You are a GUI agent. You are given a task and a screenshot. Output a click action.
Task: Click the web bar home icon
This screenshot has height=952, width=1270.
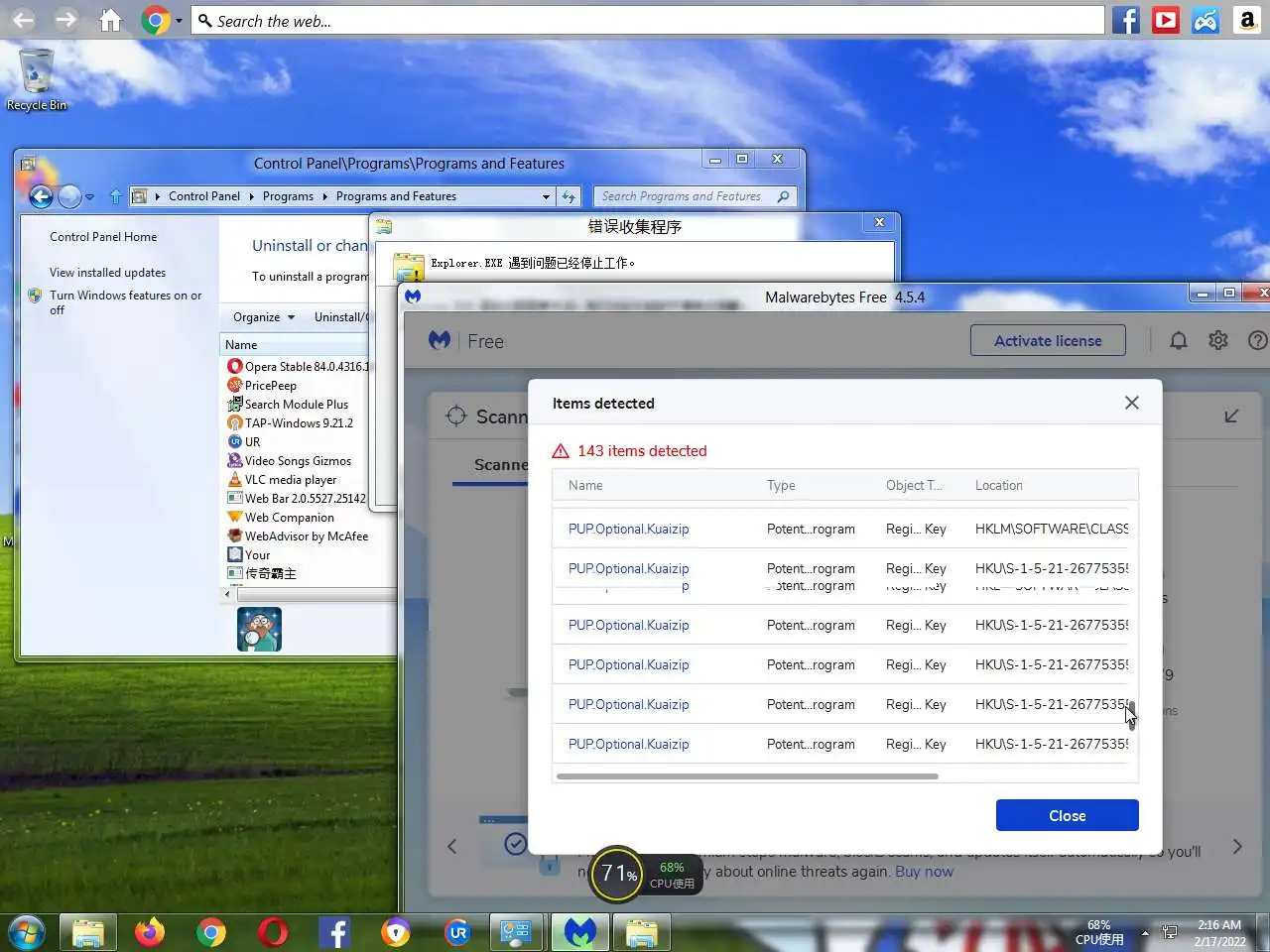click(x=110, y=20)
